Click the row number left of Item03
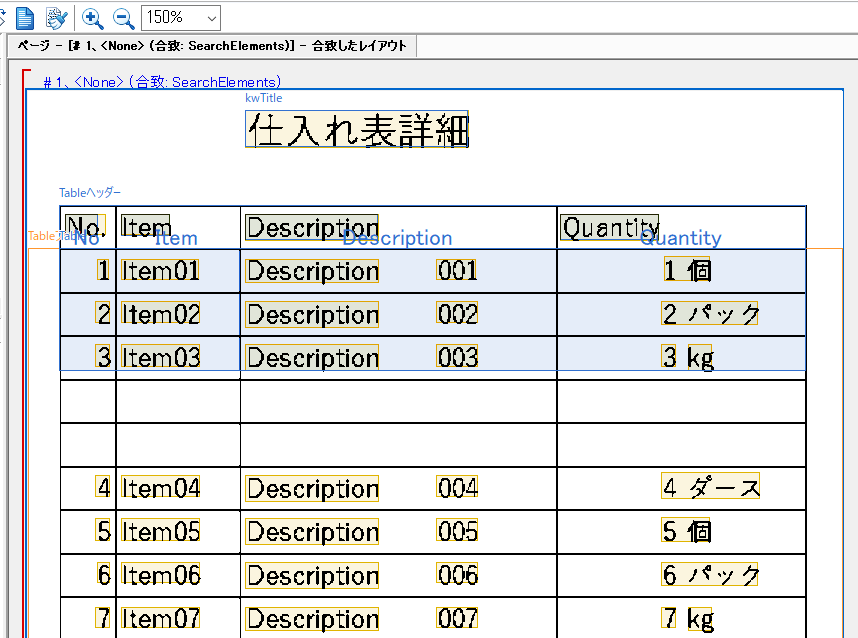The image size is (858, 638). 103,357
